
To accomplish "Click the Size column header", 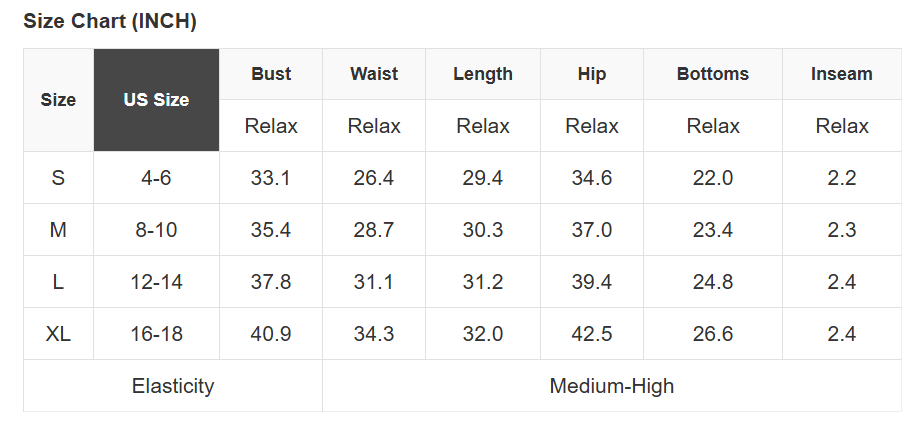I will coord(58,100).
